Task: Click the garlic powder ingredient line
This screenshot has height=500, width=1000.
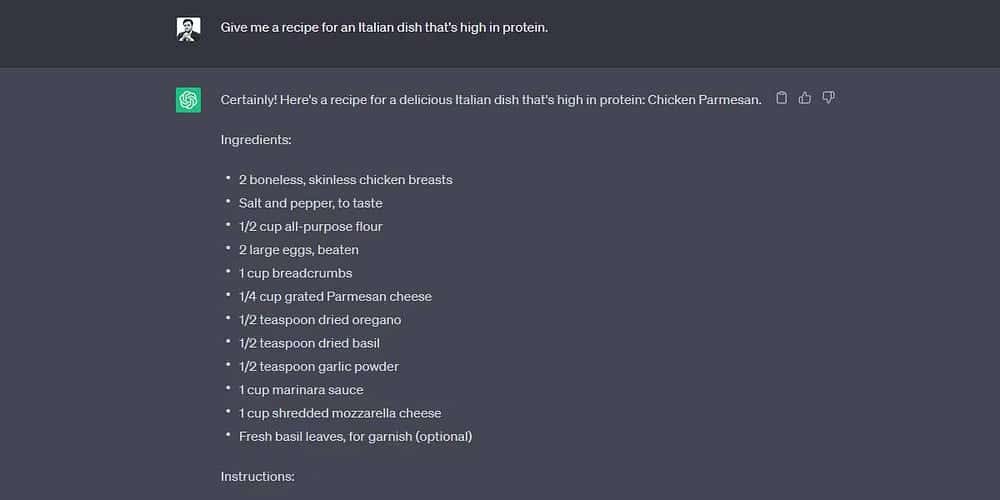Action: click(318, 366)
